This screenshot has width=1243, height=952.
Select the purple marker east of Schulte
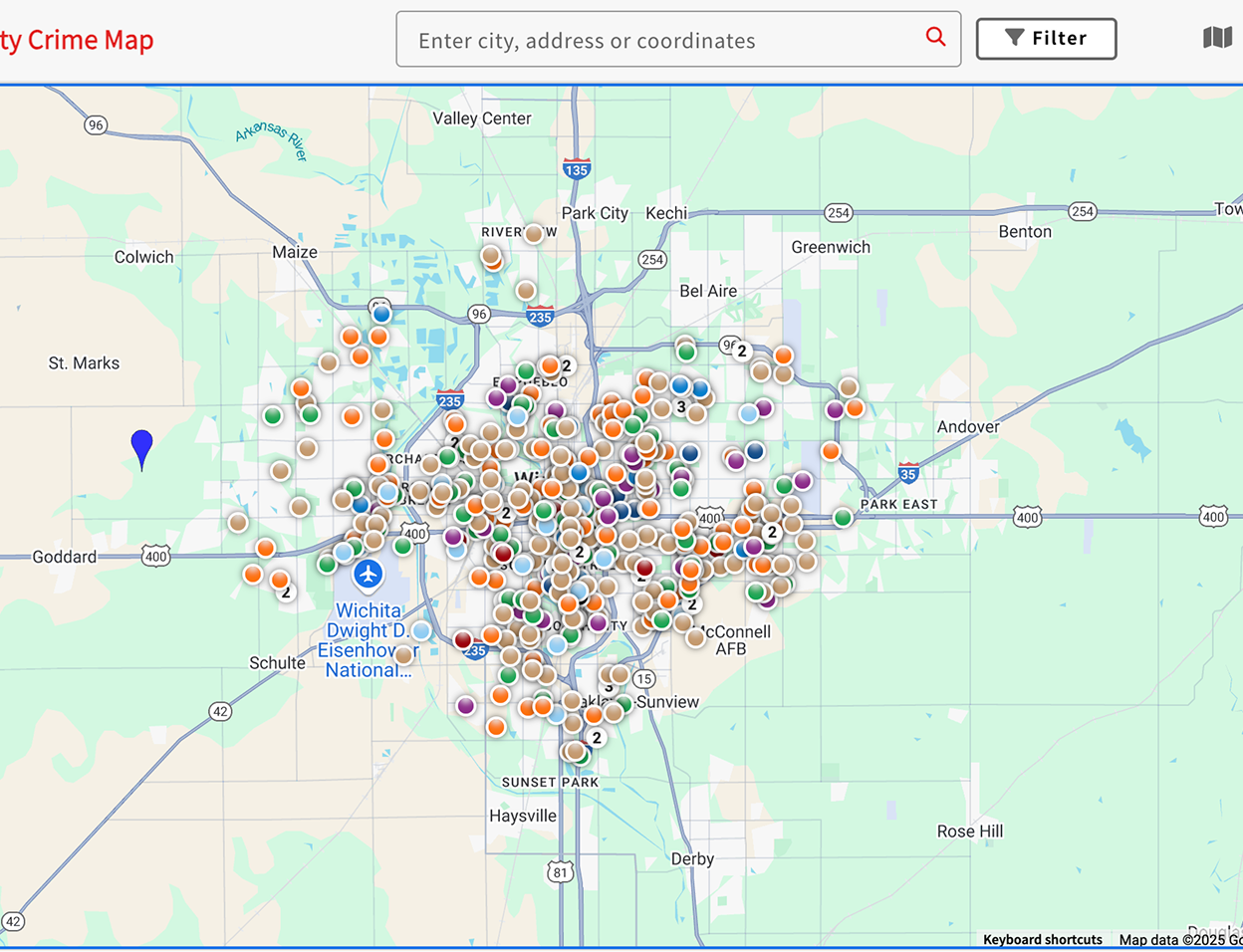point(466,706)
